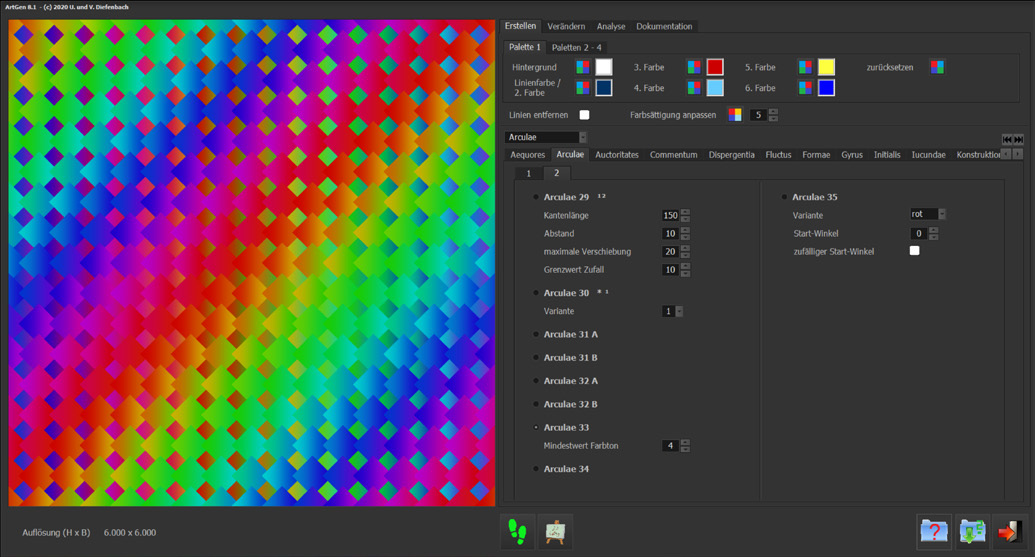Click the easel canvas icon

[555, 531]
